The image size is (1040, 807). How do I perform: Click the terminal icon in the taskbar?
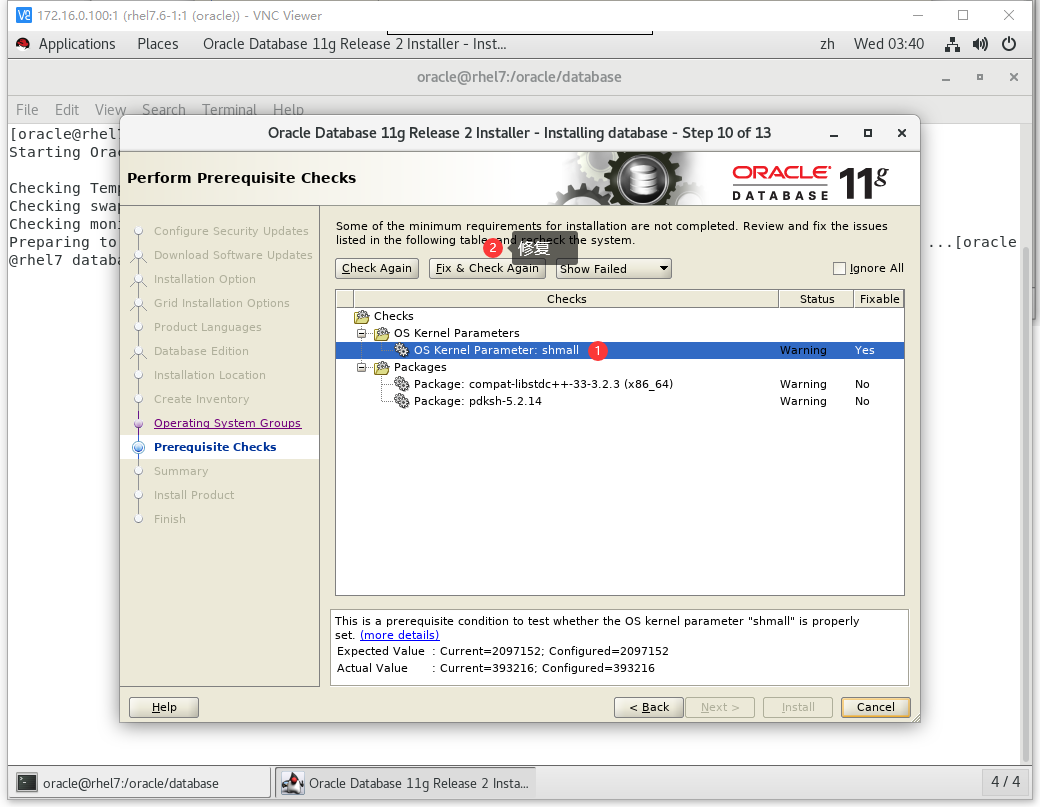click(27, 782)
